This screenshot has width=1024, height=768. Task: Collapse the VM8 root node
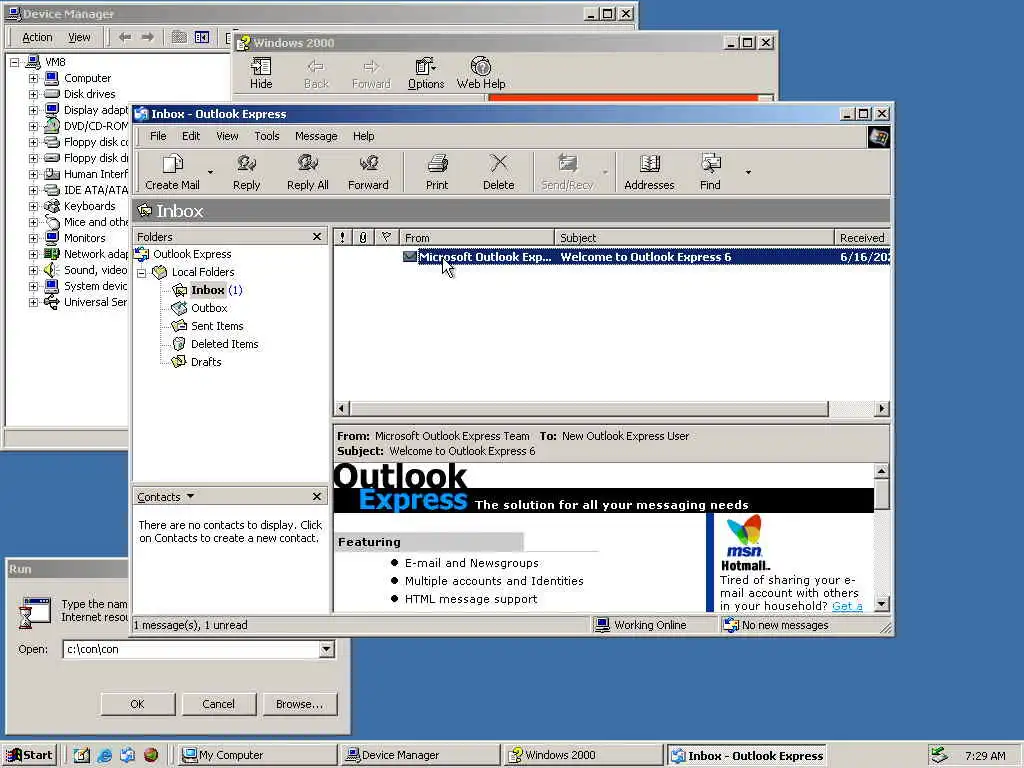[x=14, y=62]
